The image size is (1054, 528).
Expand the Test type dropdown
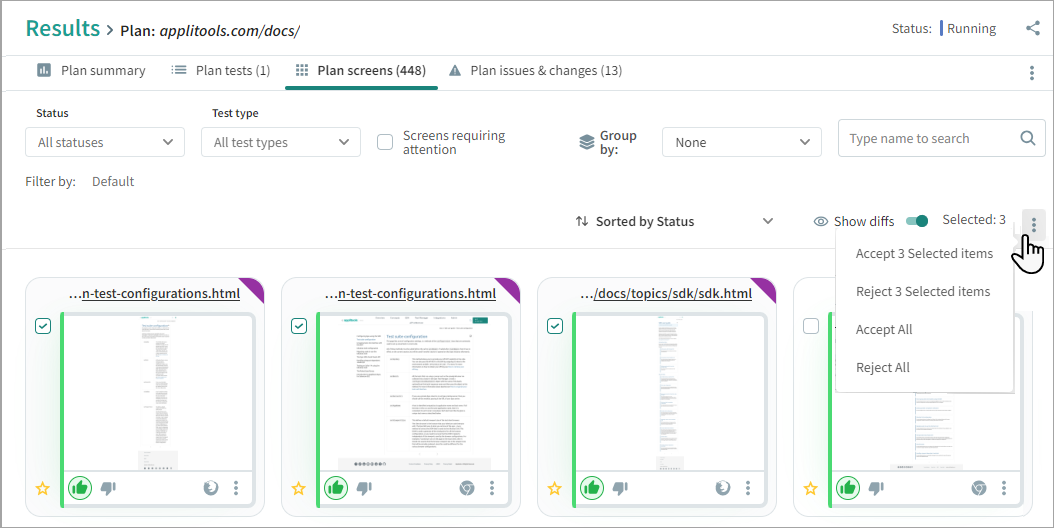click(286, 142)
